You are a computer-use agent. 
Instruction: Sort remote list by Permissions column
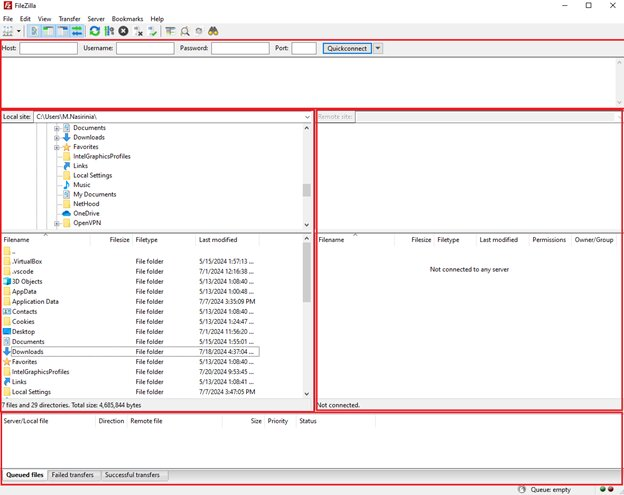[549, 240]
